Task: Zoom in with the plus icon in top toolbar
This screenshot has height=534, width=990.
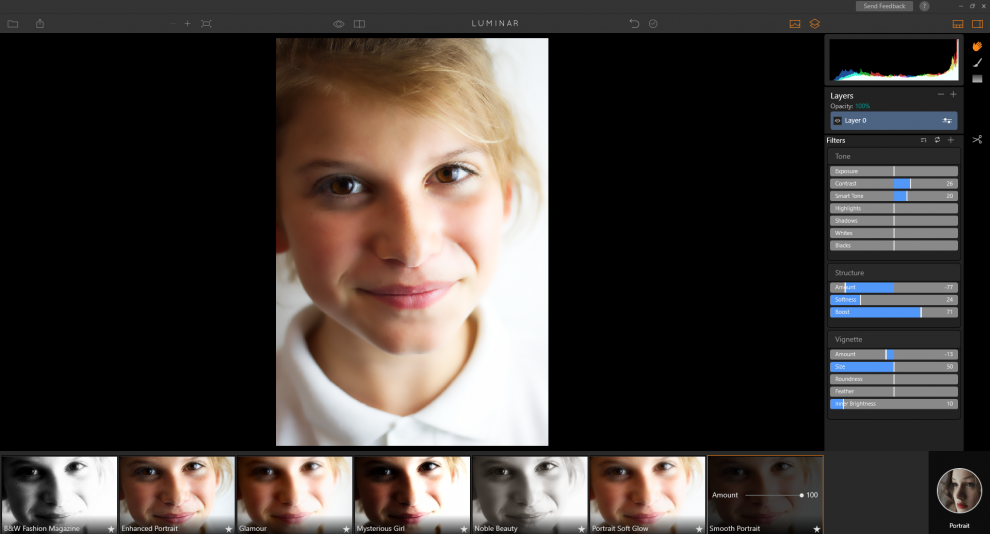Action: [188, 23]
